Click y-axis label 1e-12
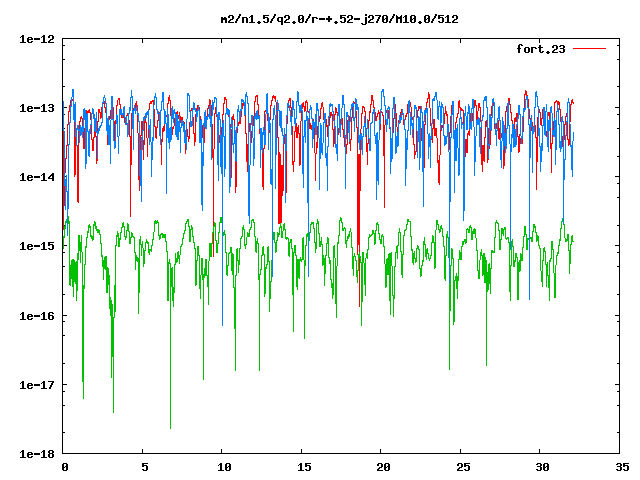640x480 pixels. (37, 39)
